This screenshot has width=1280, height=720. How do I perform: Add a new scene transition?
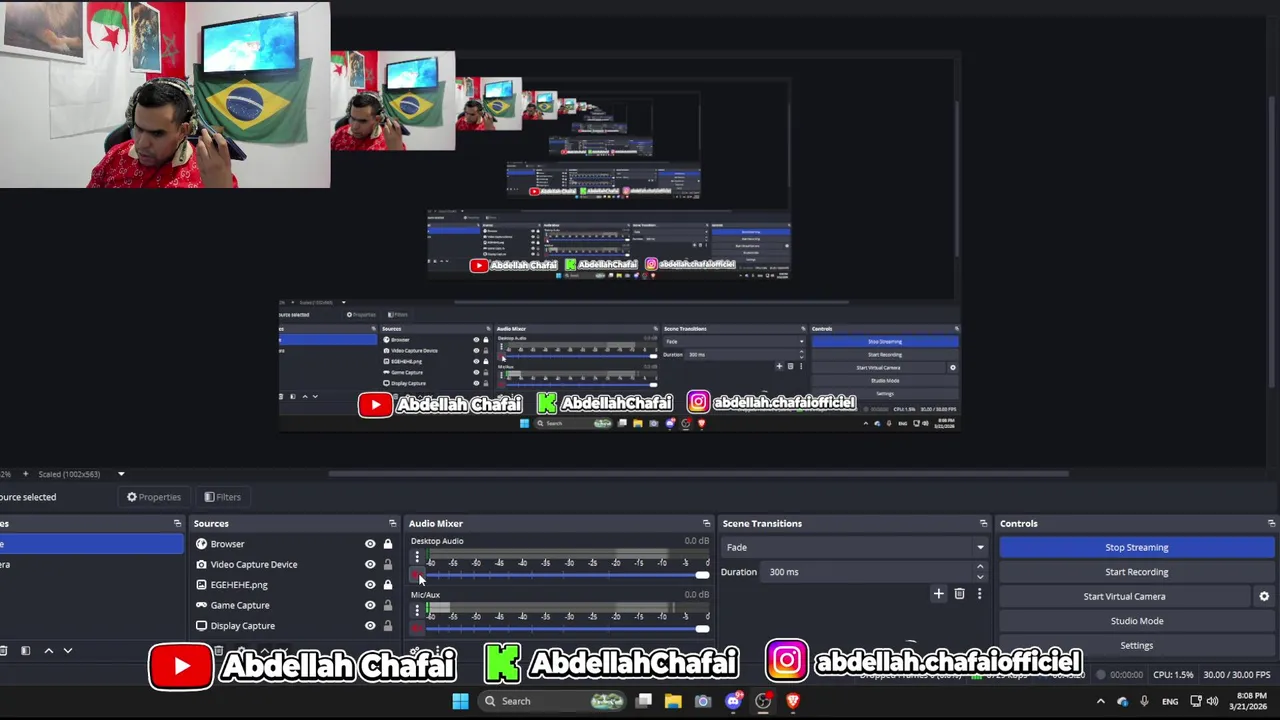(x=938, y=594)
